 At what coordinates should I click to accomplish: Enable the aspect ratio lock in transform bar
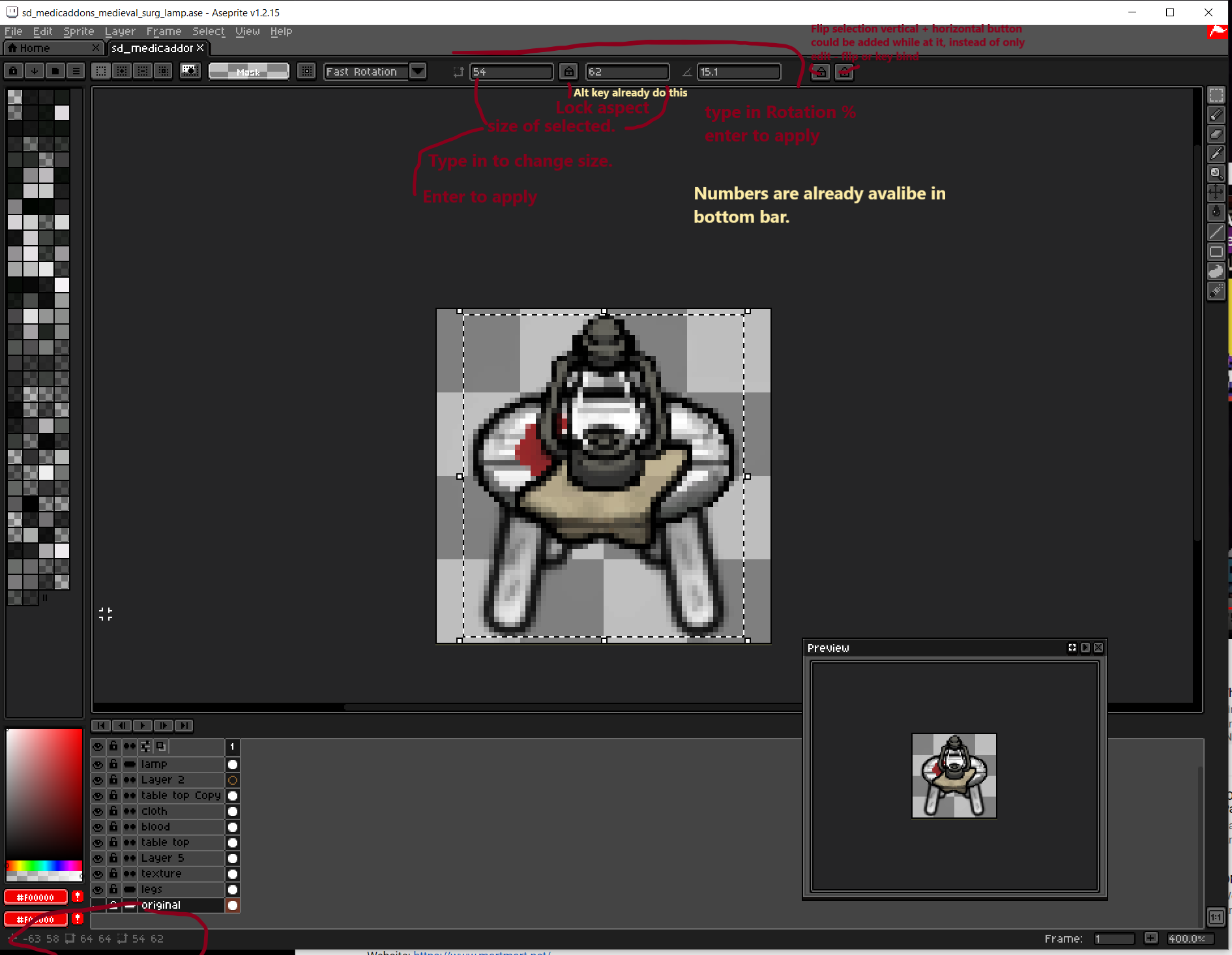click(x=568, y=72)
